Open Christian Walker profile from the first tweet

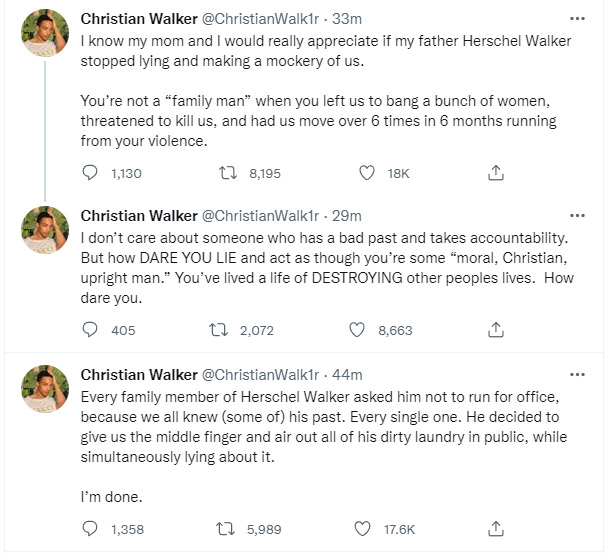tap(138, 20)
